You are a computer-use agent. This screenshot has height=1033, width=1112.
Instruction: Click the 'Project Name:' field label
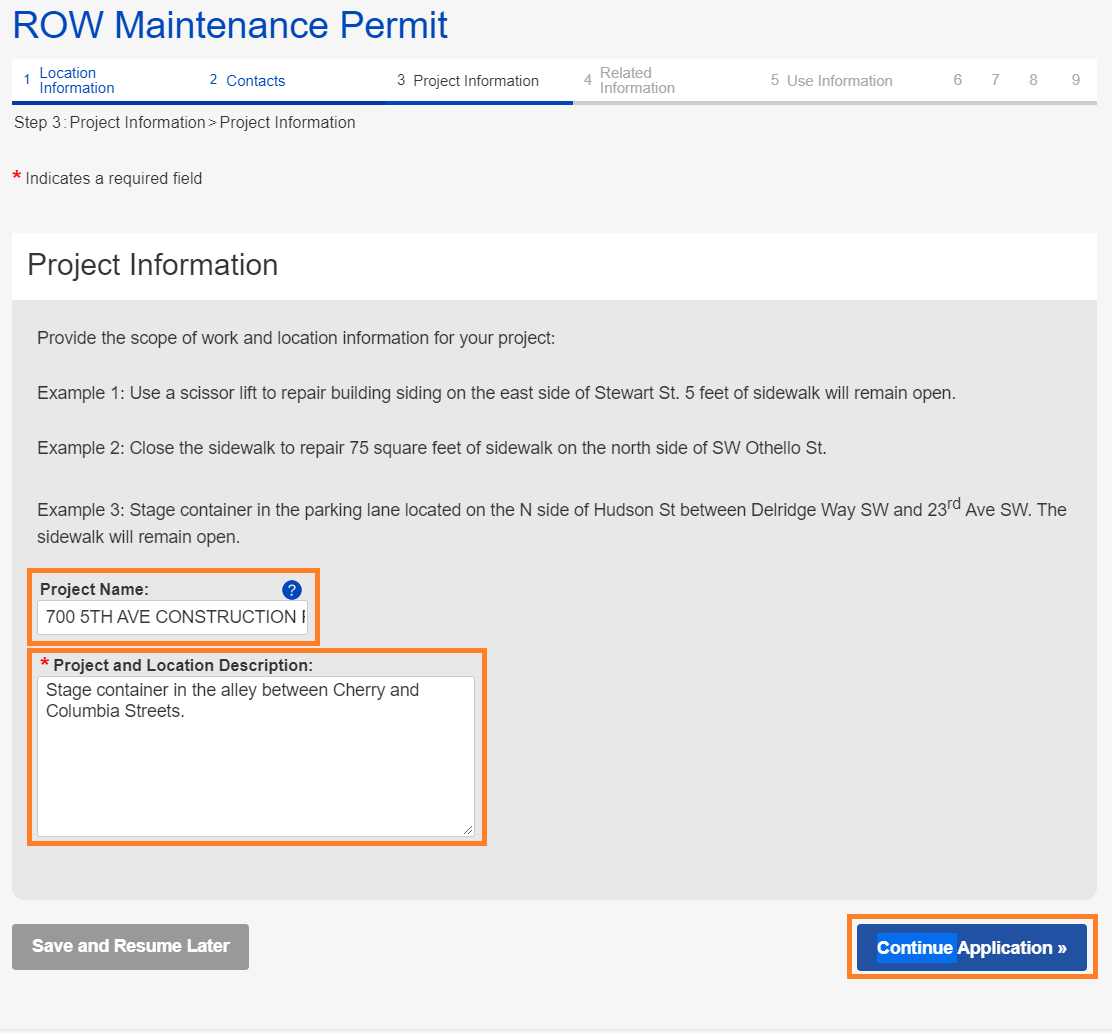tap(94, 590)
